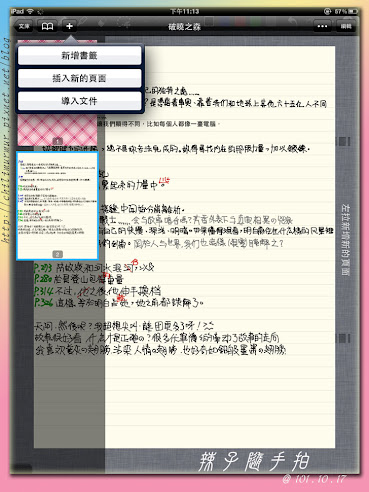The height and width of the screenshot is (492, 369).
Task: Tap the 破曉之森 notebook title
Action: point(185,26)
